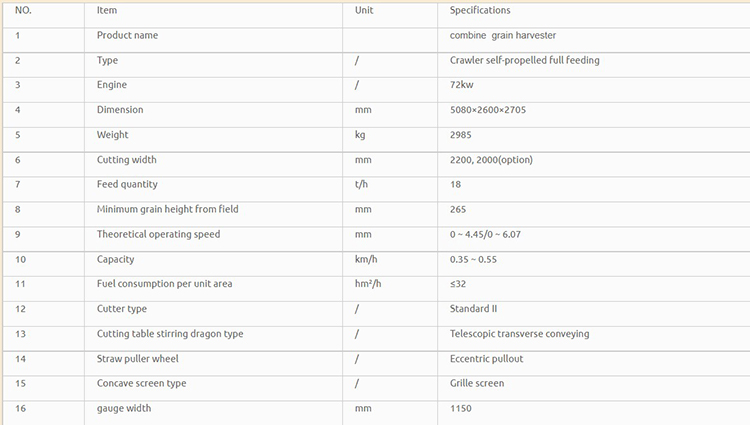Click the 'Unit' column header

tap(364, 11)
